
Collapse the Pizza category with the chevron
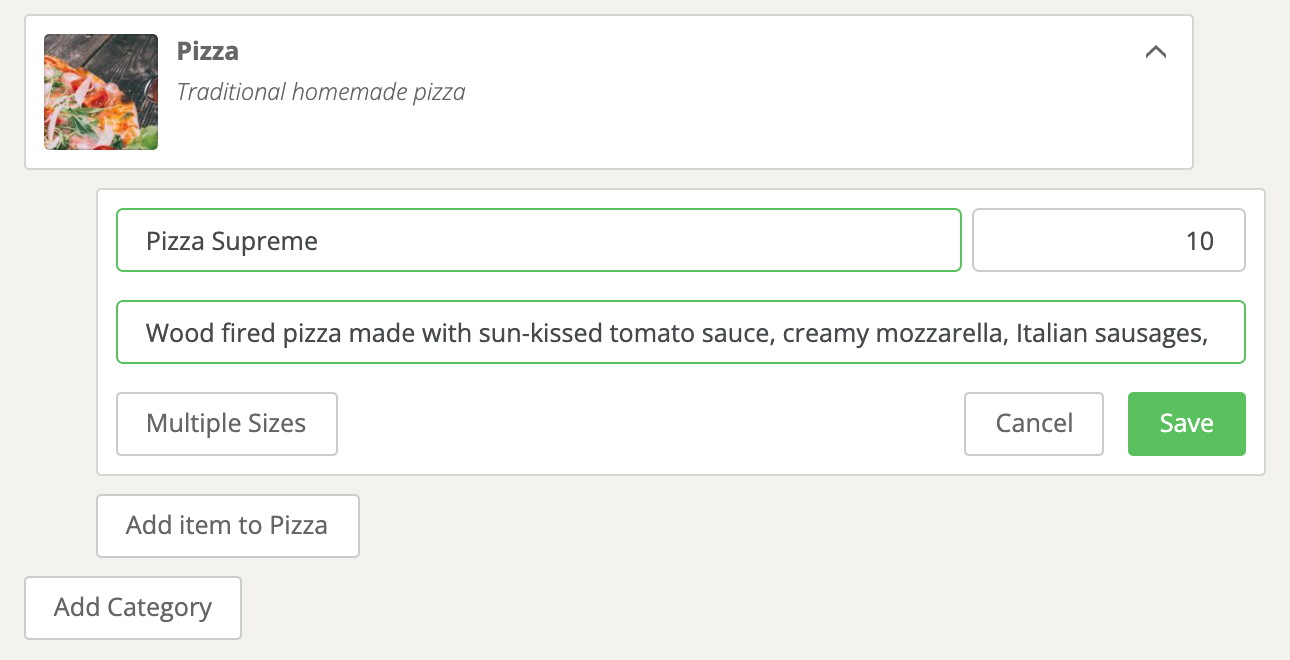point(1155,52)
